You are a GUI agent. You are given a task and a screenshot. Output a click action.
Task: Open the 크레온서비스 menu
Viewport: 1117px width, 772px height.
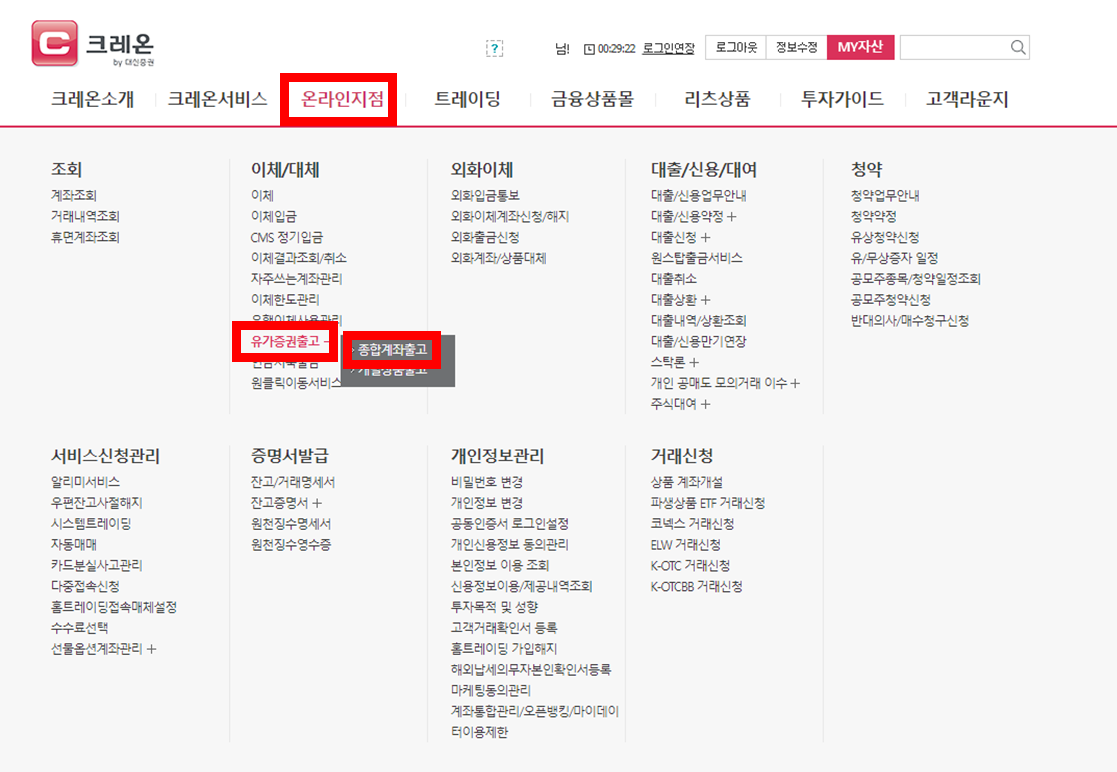pos(217,99)
